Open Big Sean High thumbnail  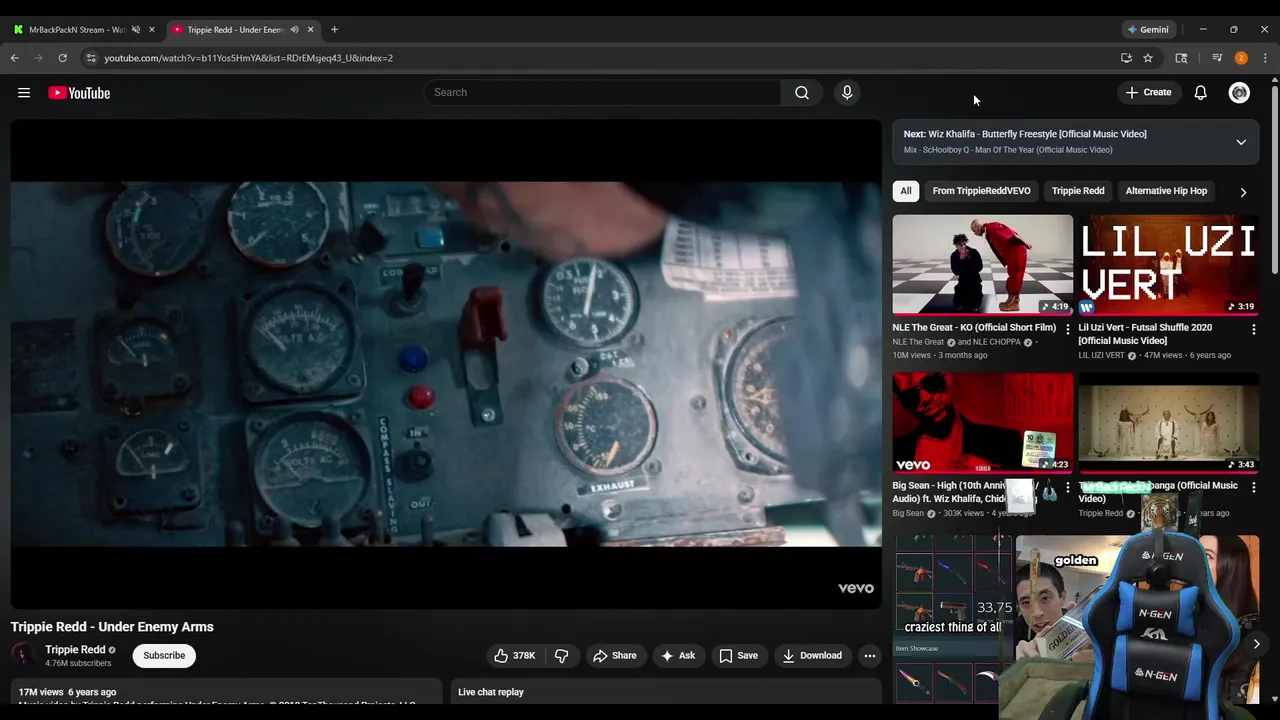[x=983, y=423]
